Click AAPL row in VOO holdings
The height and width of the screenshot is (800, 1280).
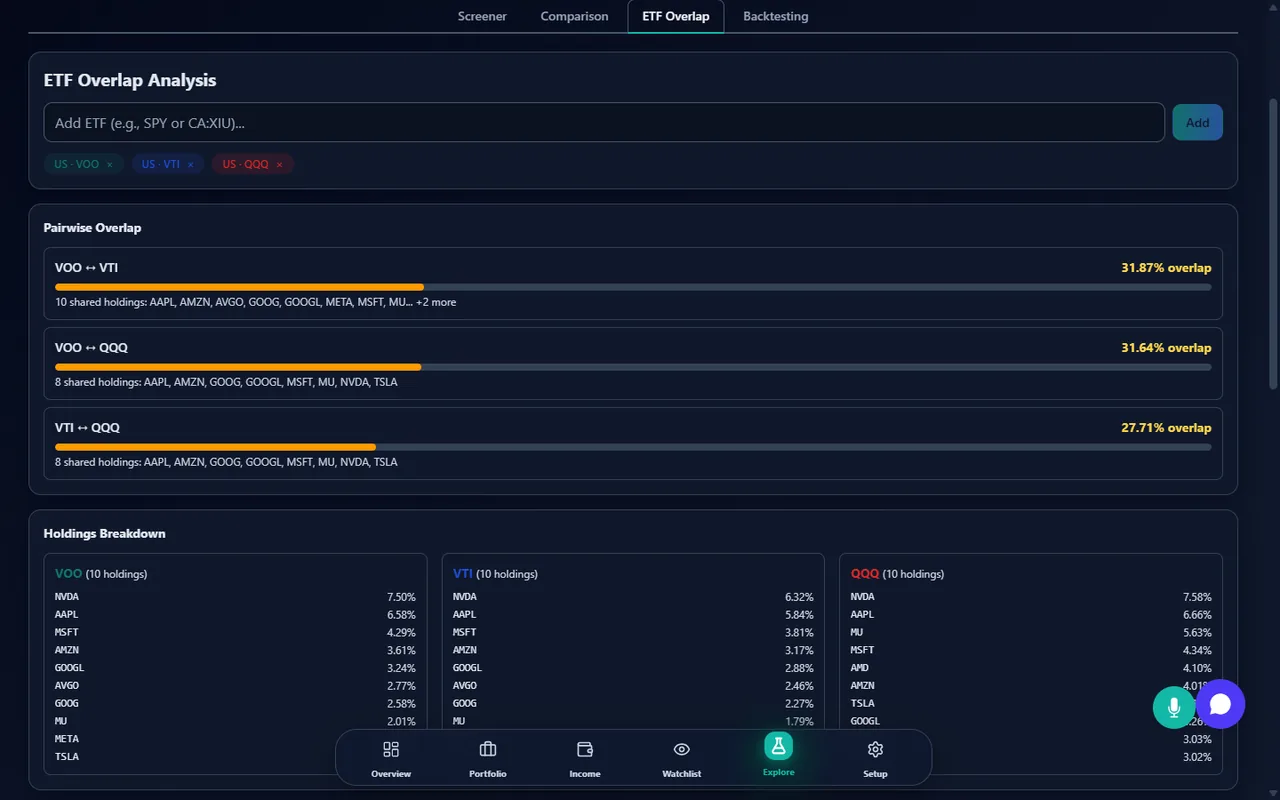point(235,615)
